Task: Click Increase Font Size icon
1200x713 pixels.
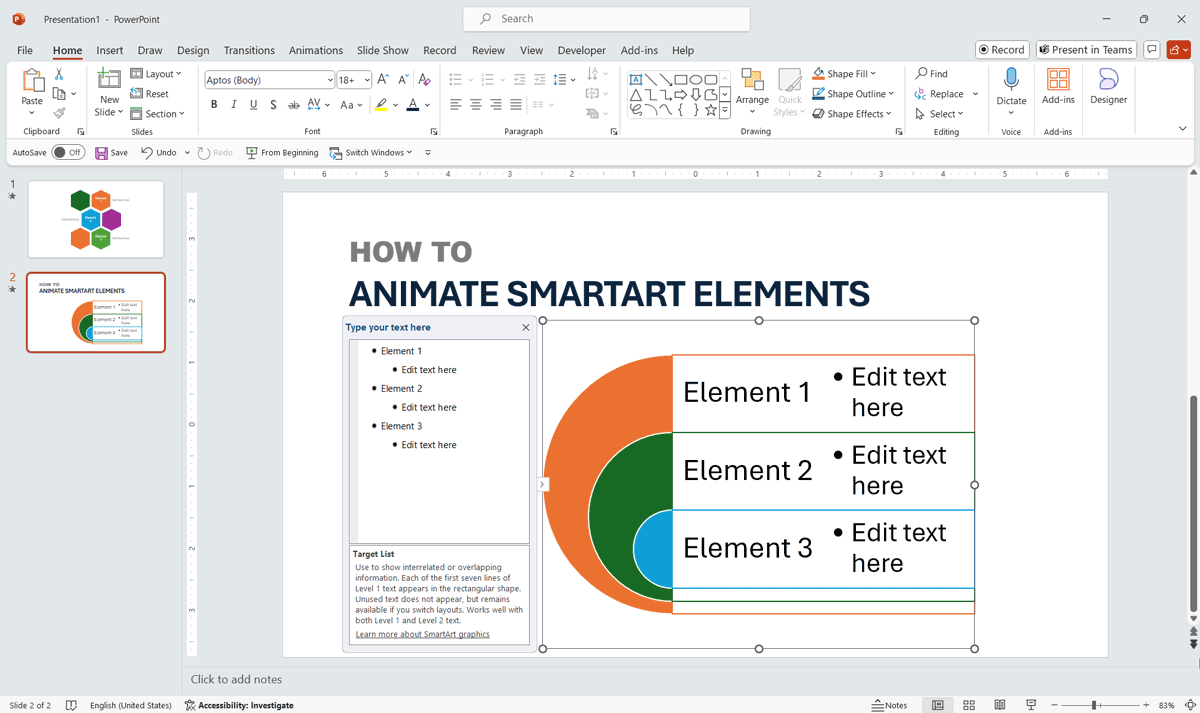Action: (383, 80)
